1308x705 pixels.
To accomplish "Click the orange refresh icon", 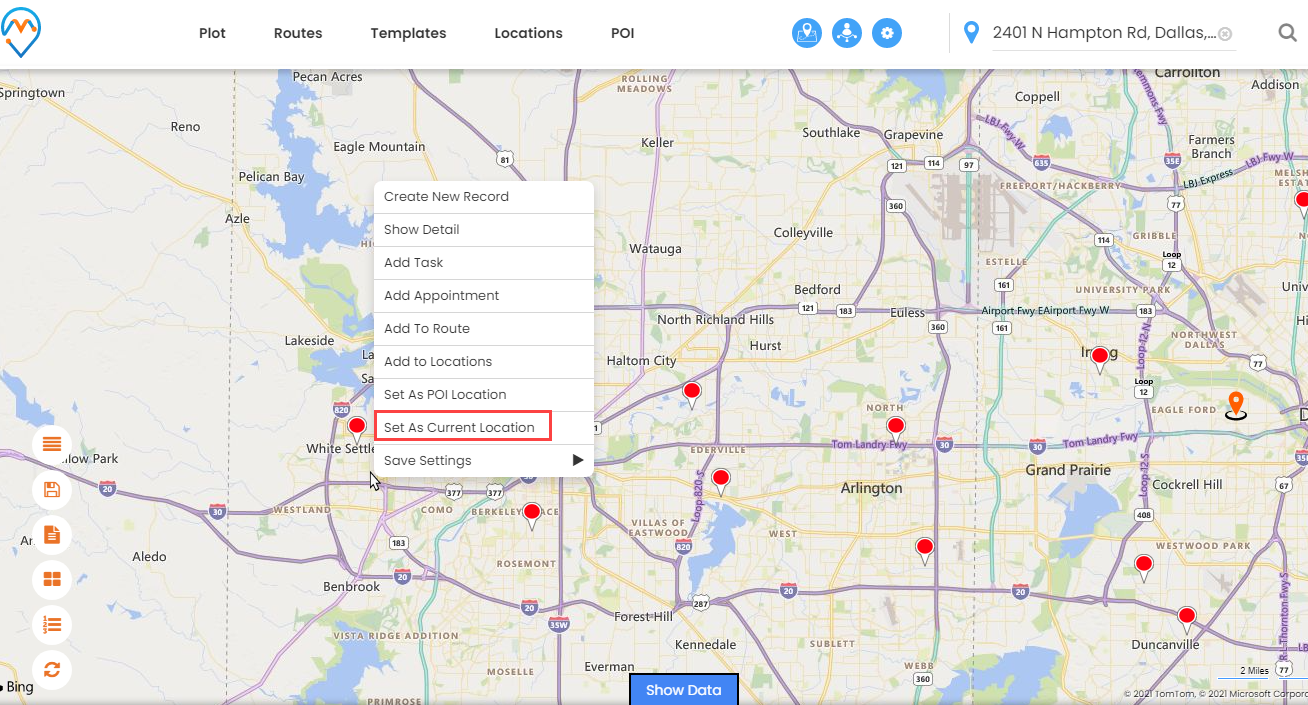I will tap(52, 670).
